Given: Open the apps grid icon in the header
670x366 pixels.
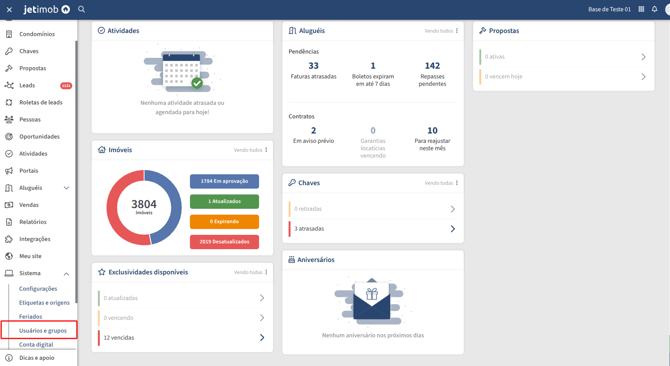Looking at the screenshot, I should 641,9.
